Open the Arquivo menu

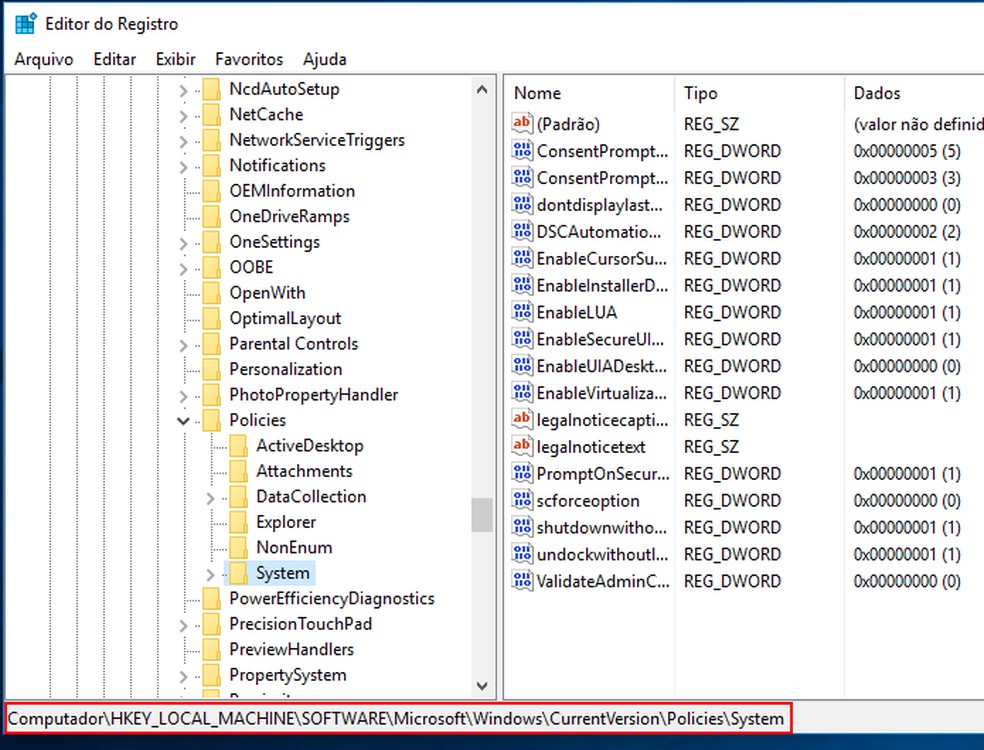(44, 59)
